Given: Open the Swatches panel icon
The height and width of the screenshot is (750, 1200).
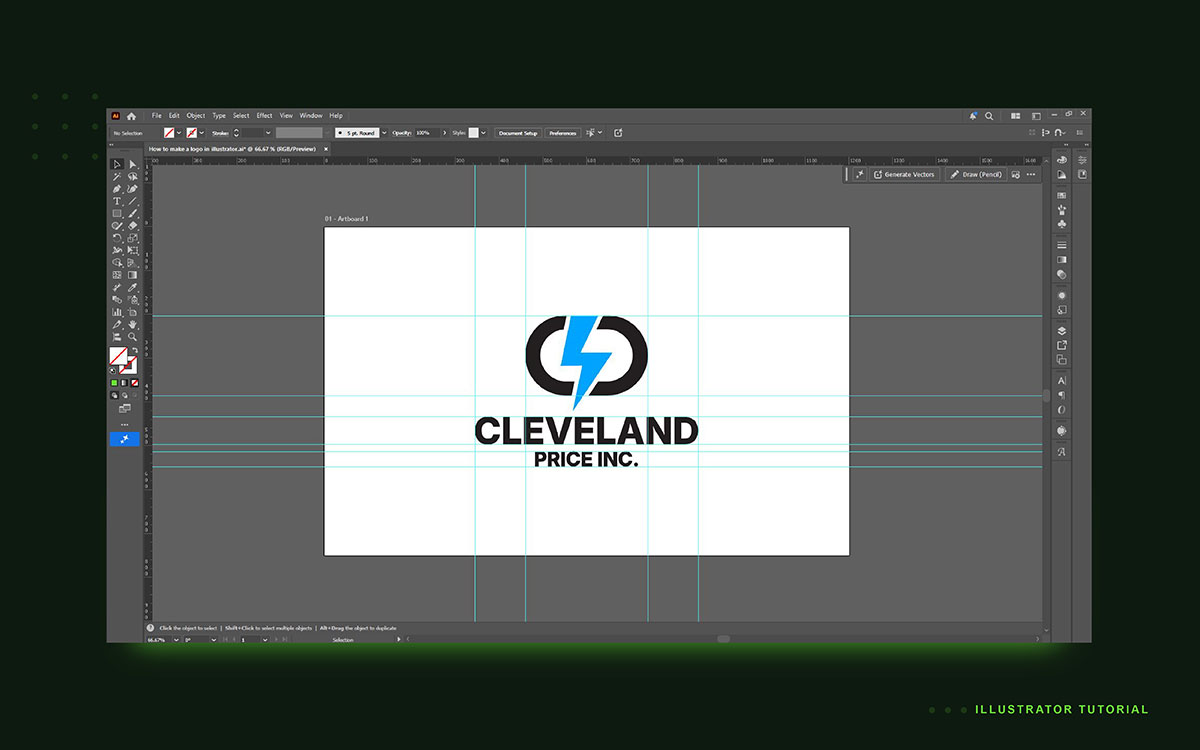Looking at the screenshot, I should (x=1061, y=195).
